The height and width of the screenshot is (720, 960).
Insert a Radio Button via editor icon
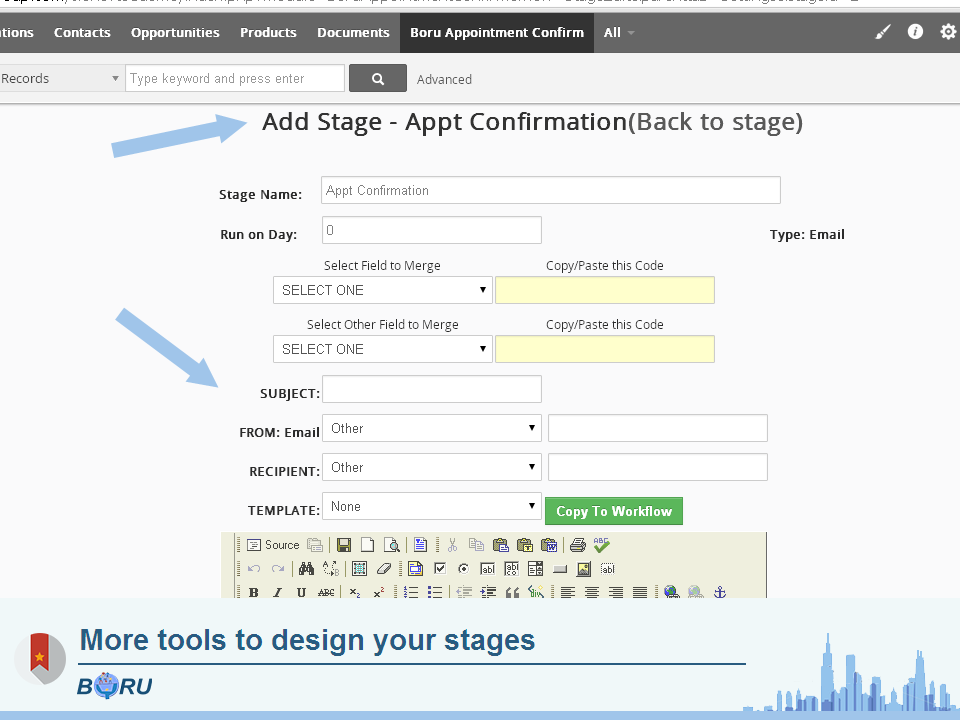tap(463, 569)
